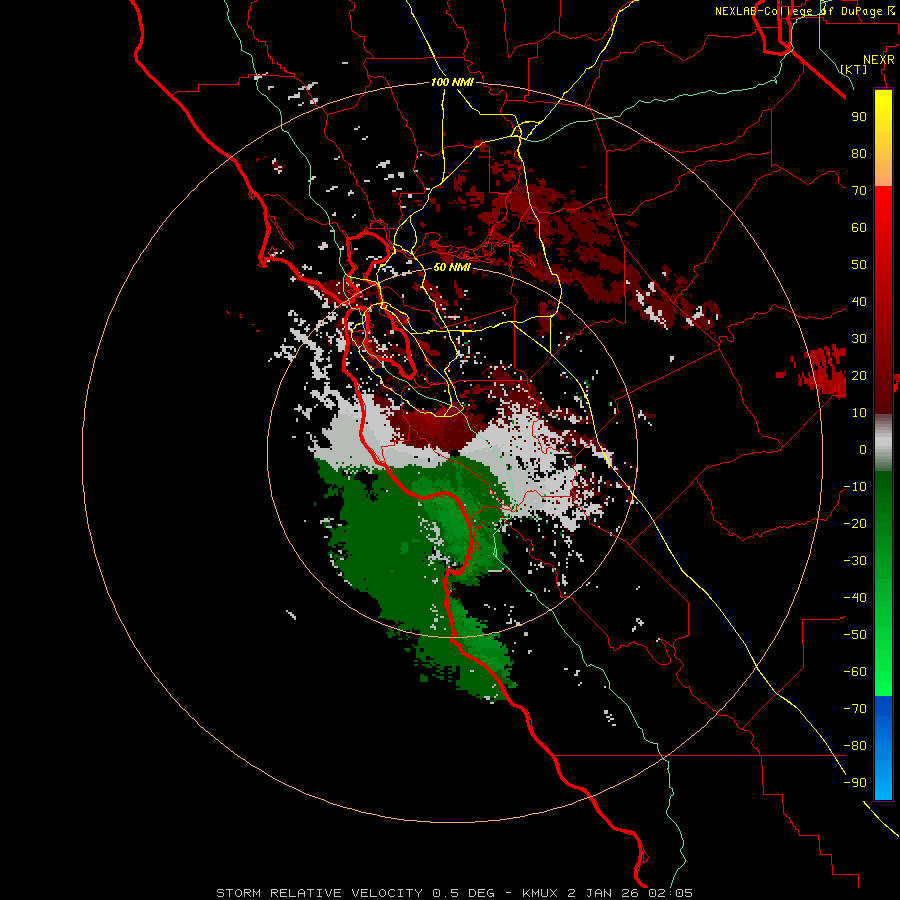
Task: Click the NEXR text at top right
Action: [x=879, y=60]
